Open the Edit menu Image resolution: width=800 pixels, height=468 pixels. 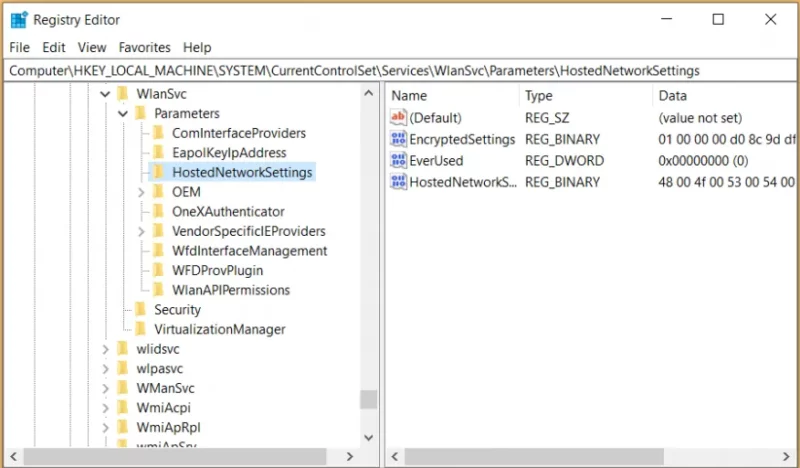54,47
